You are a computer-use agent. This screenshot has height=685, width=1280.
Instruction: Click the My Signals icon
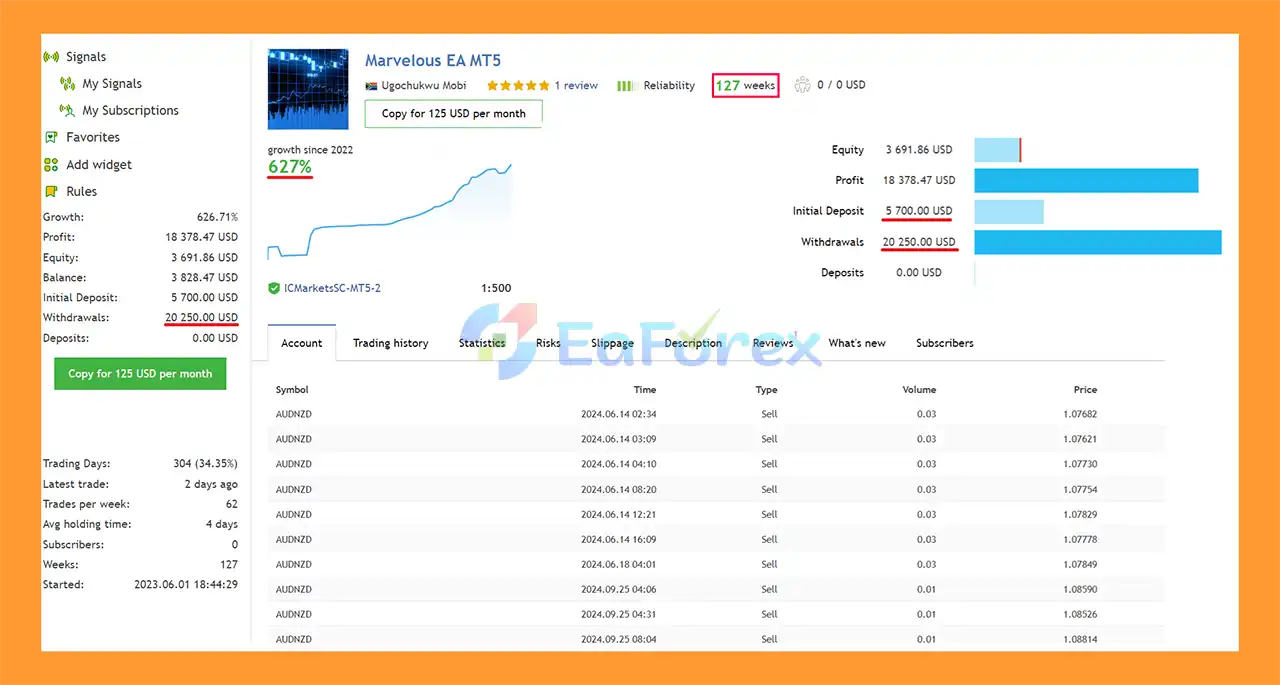(67, 84)
